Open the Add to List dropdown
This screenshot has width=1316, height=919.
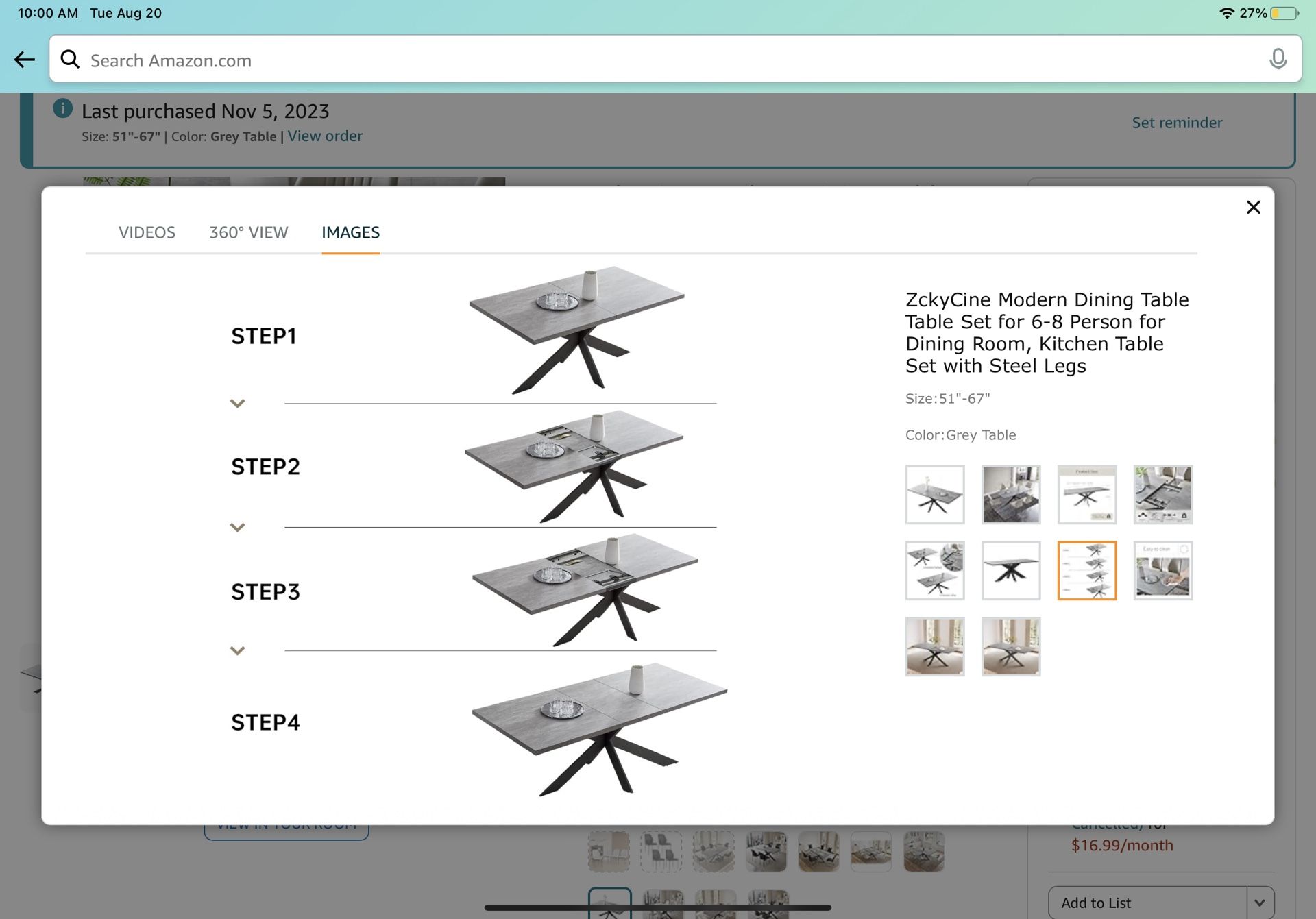pos(1260,901)
